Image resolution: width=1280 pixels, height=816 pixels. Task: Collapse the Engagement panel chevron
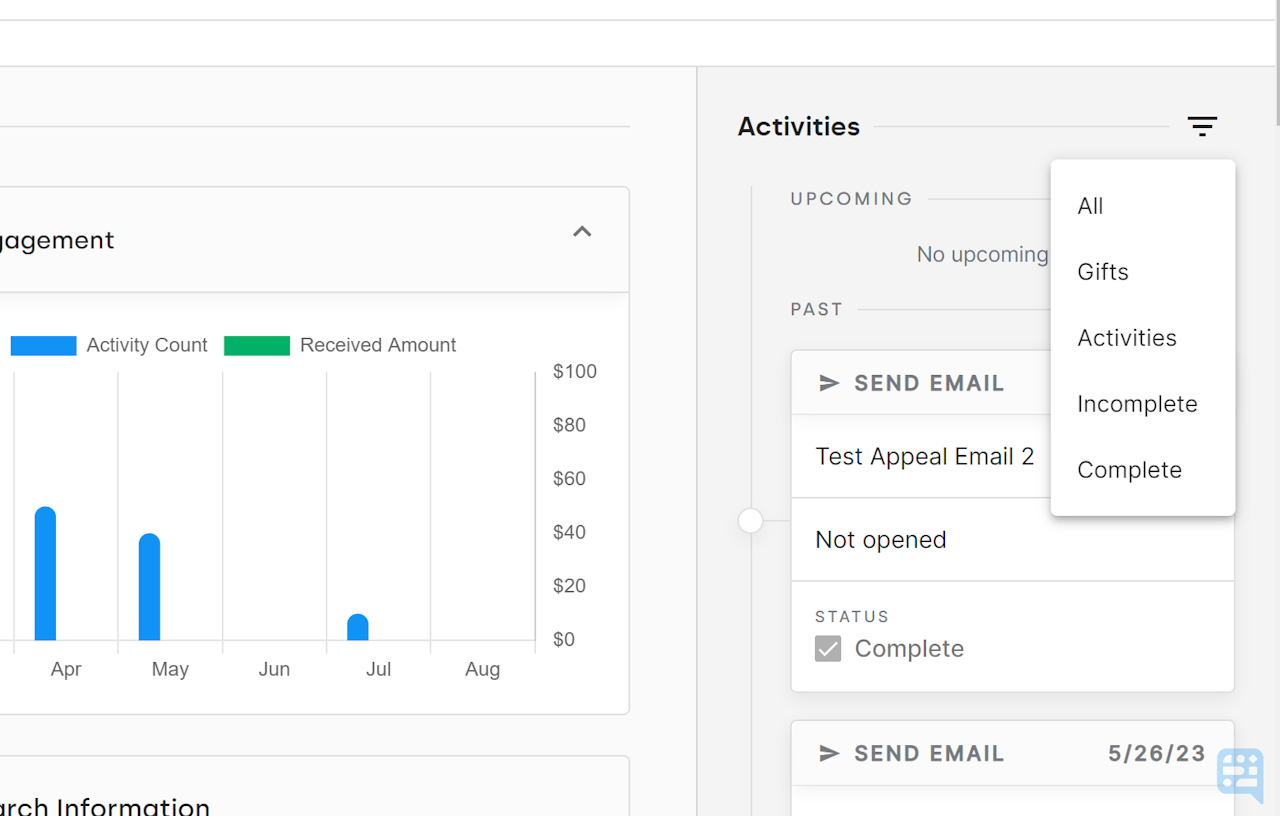(582, 232)
